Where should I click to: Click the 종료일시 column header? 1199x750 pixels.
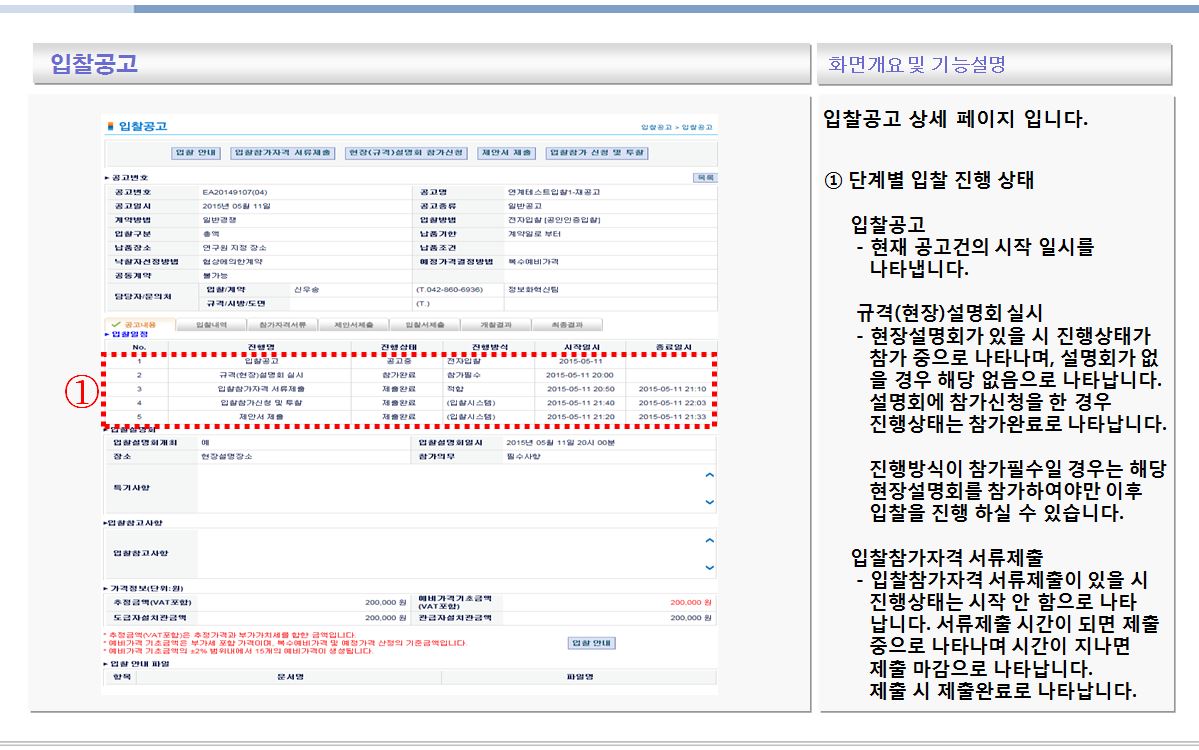(x=673, y=347)
